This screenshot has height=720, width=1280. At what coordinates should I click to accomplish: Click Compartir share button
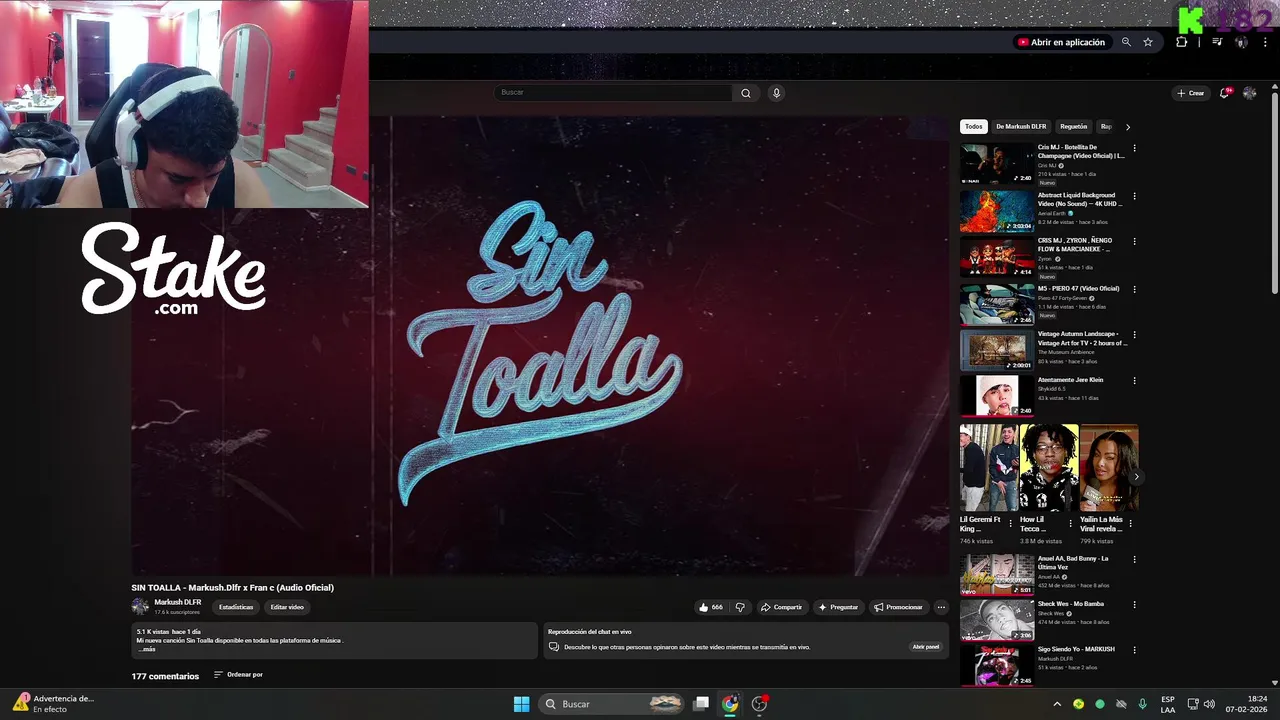click(781, 607)
